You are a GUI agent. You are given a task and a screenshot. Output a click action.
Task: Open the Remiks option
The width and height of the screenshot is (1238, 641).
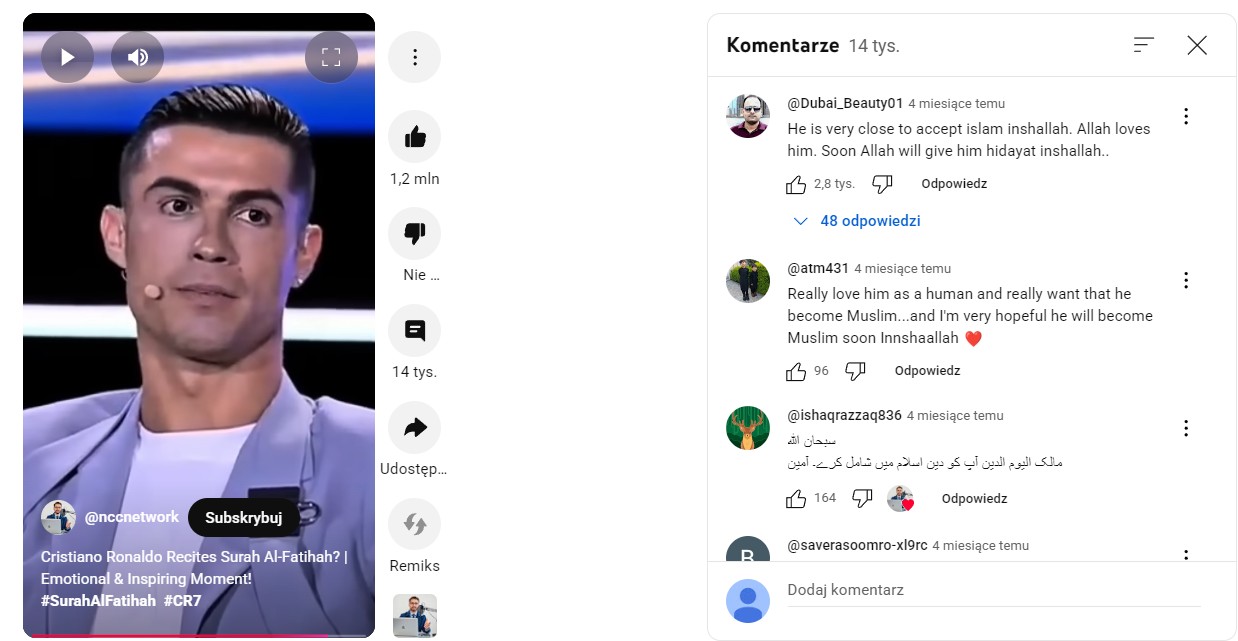(414, 524)
